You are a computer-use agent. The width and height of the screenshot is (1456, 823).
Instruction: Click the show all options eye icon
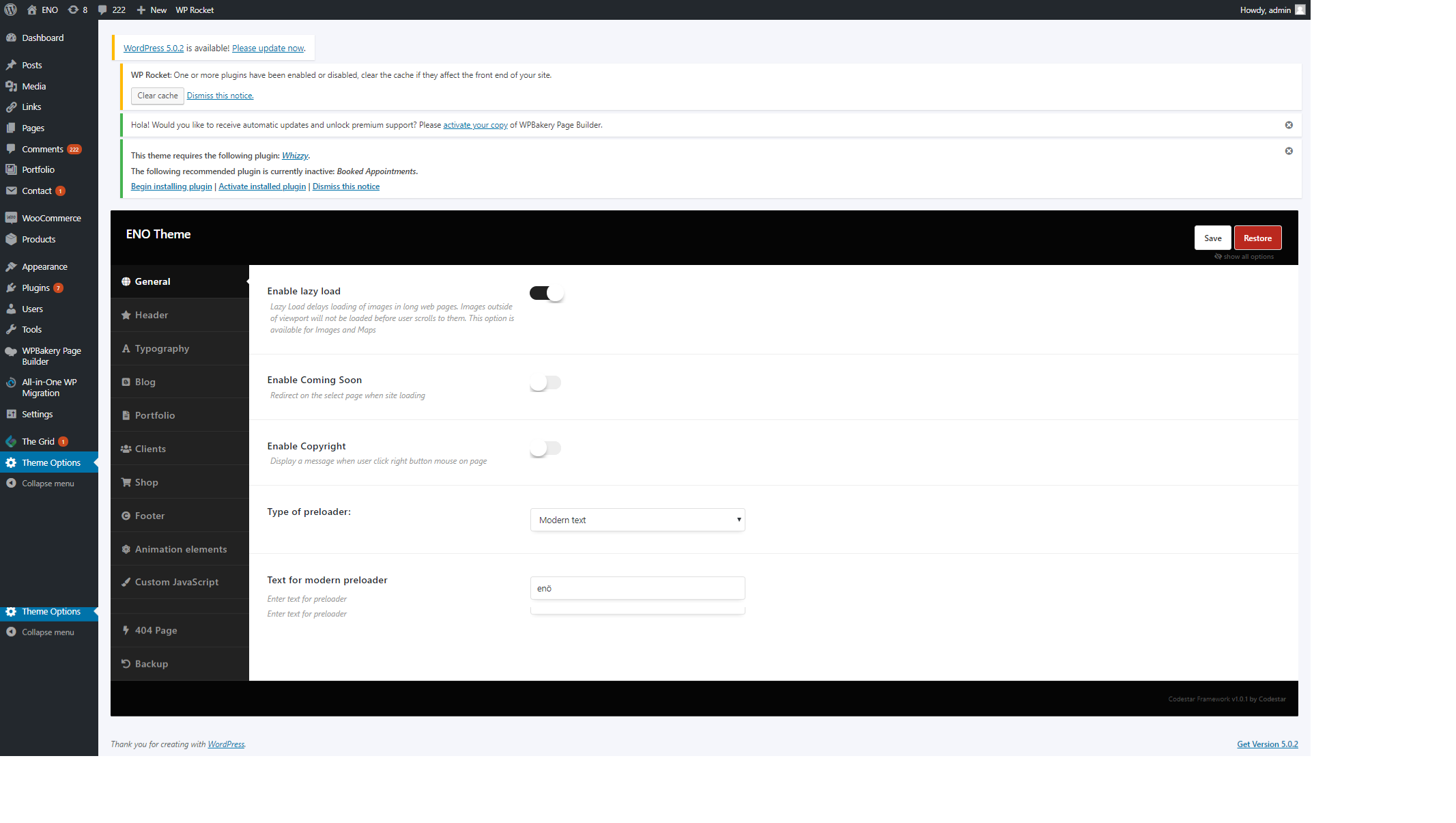click(x=1218, y=257)
